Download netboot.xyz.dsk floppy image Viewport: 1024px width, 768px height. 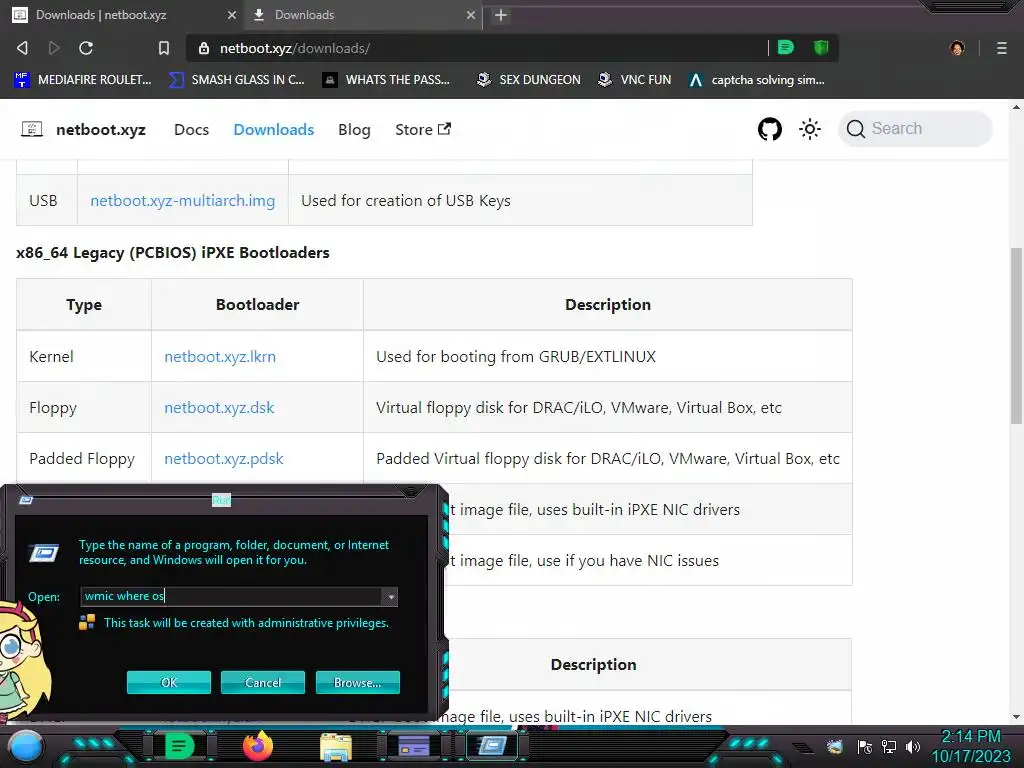(x=219, y=408)
